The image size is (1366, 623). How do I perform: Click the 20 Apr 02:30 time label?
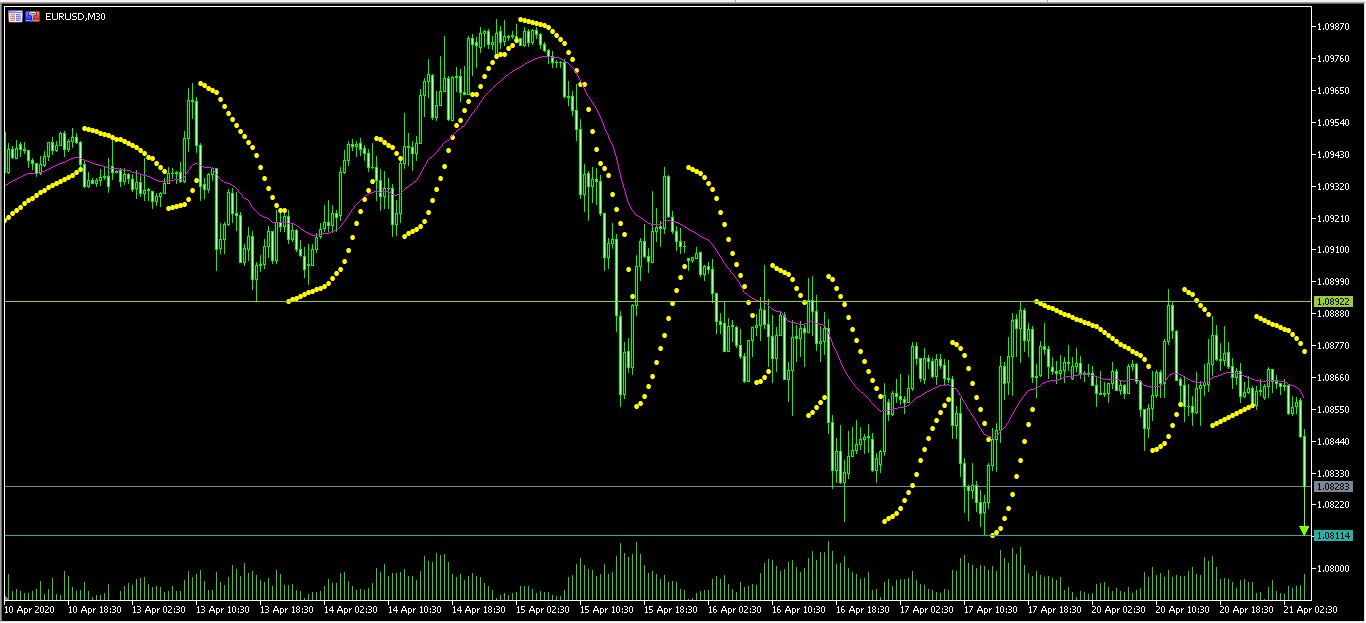click(1118, 608)
